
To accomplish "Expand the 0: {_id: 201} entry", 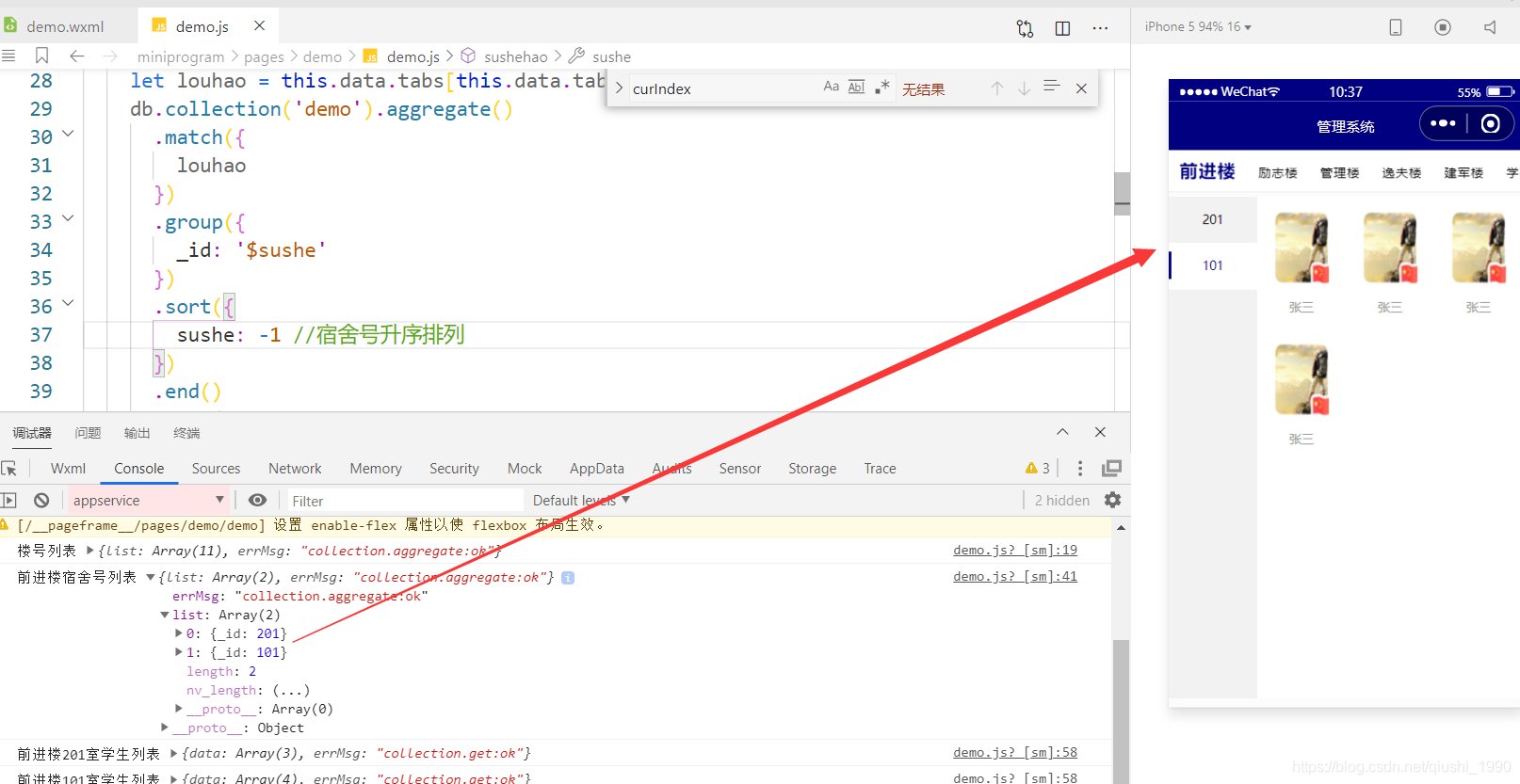I will pyautogui.click(x=179, y=633).
